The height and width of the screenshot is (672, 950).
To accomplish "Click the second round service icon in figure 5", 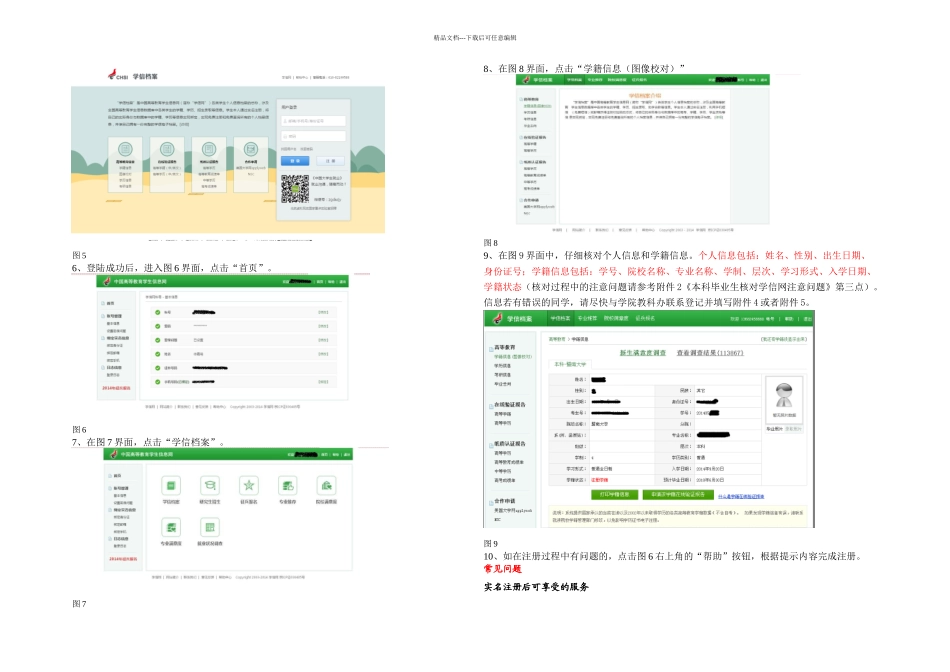I will (167, 149).
